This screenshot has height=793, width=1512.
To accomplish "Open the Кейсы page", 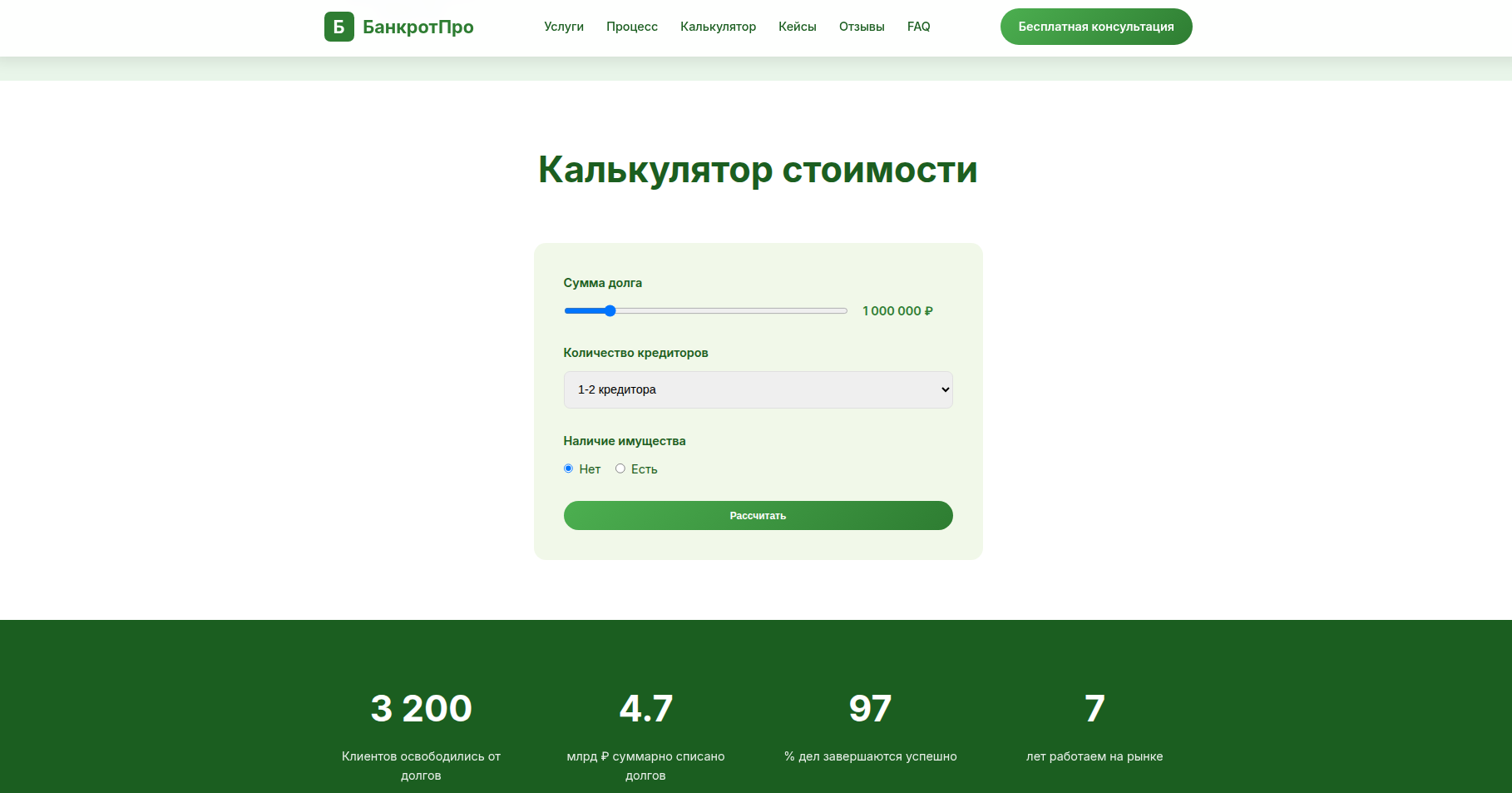I will pyautogui.click(x=796, y=27).
